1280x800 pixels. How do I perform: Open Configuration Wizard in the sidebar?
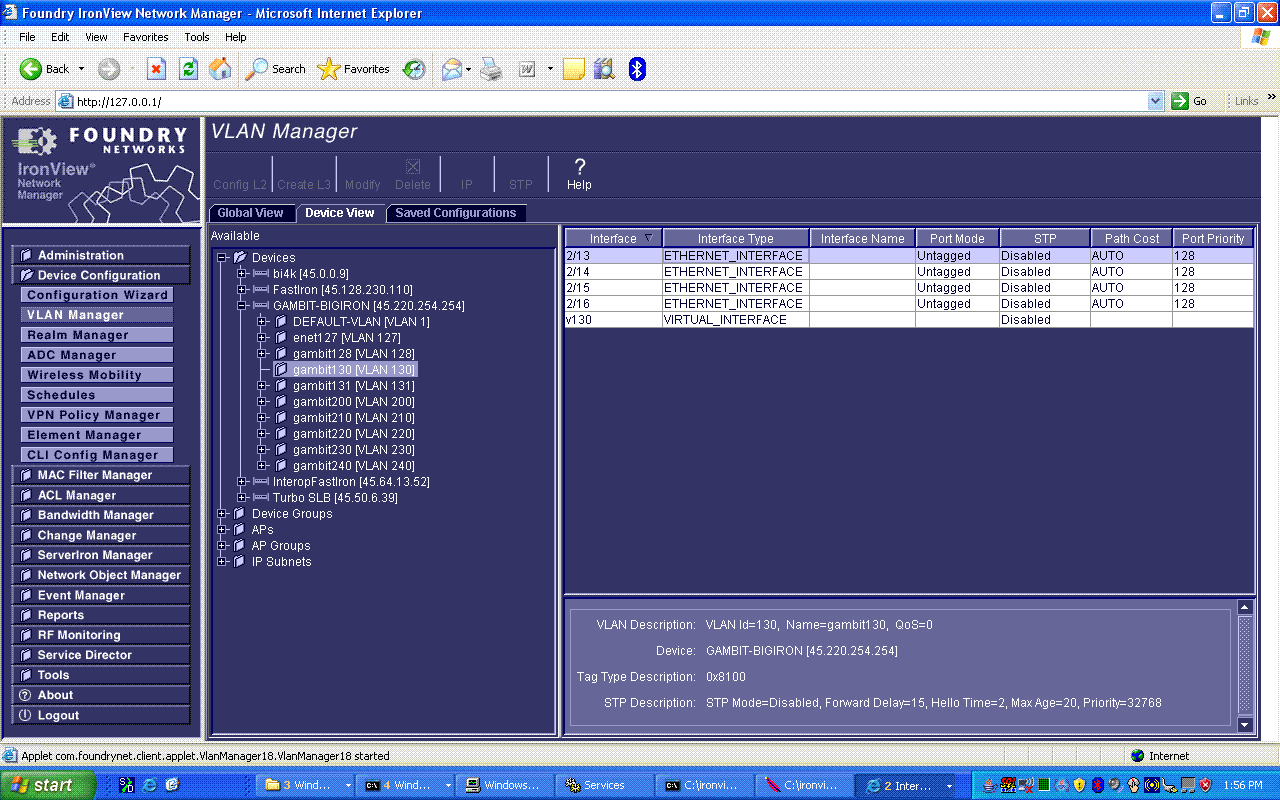[x=97, y=295]
